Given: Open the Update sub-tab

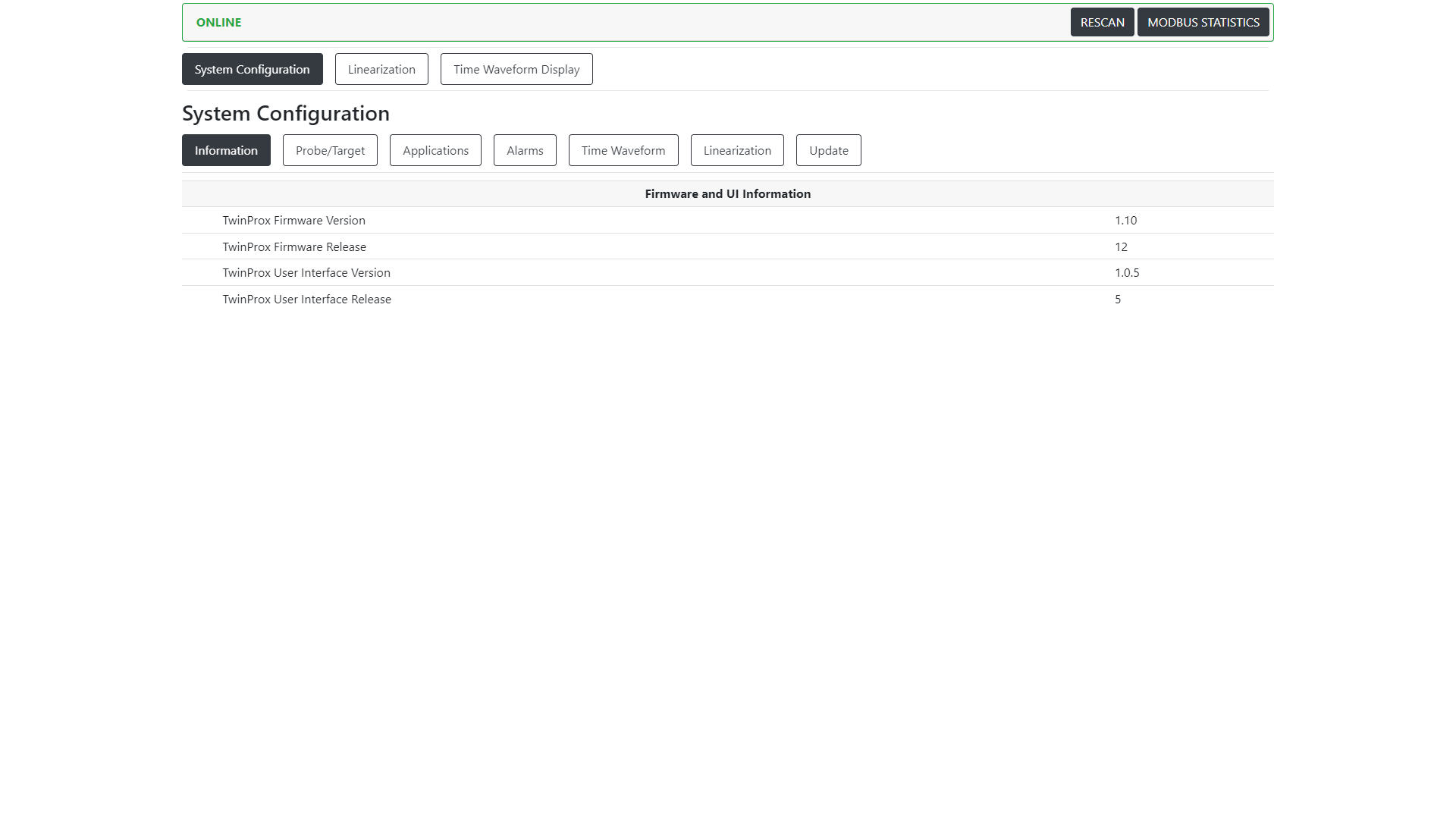Looking at the screenshot, I should click(828, 150).
